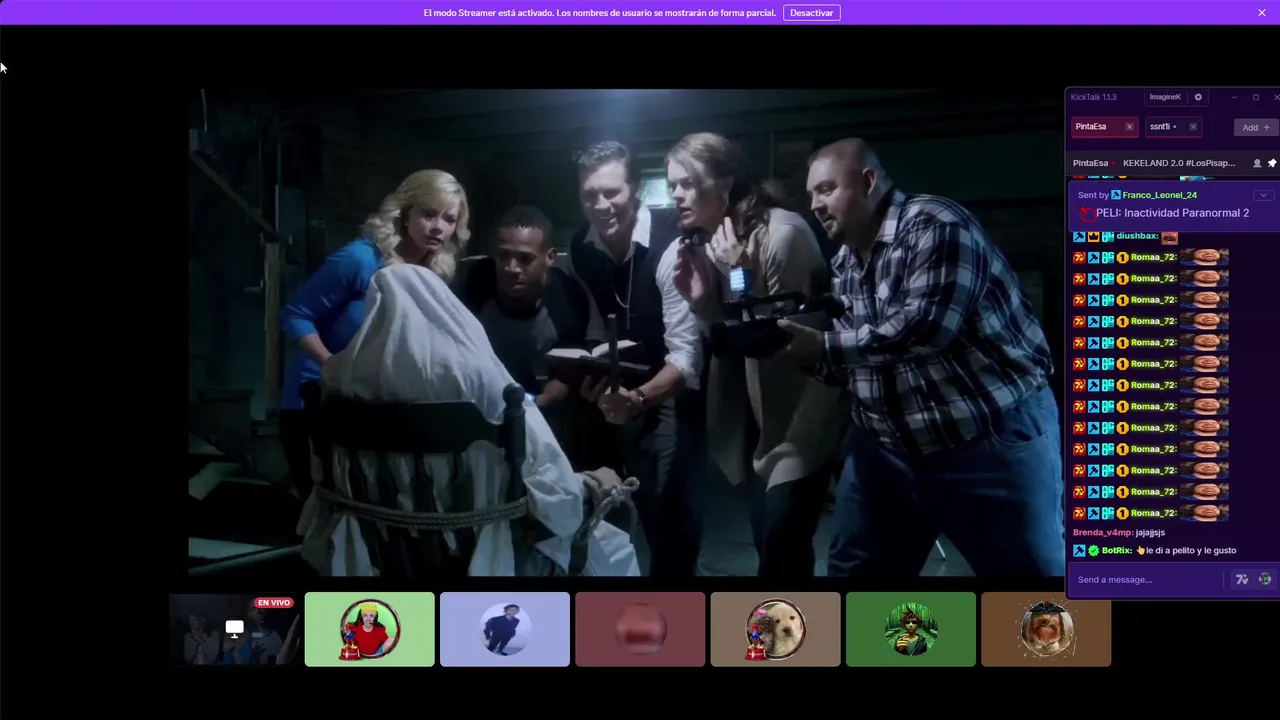This screenshot has height=720, width=1280.
Task: Open the EN VIVO live stream thumbnail
Action: 234,629
